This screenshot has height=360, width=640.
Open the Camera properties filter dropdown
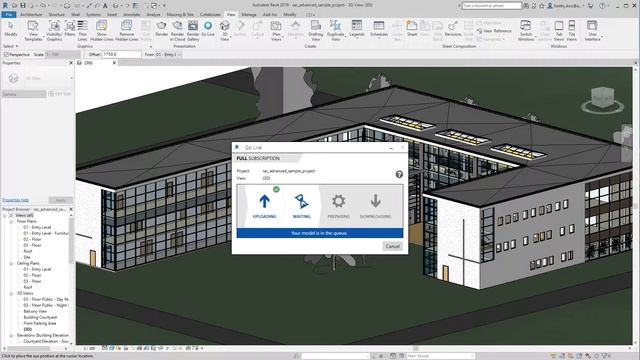(x=24, y=94)
